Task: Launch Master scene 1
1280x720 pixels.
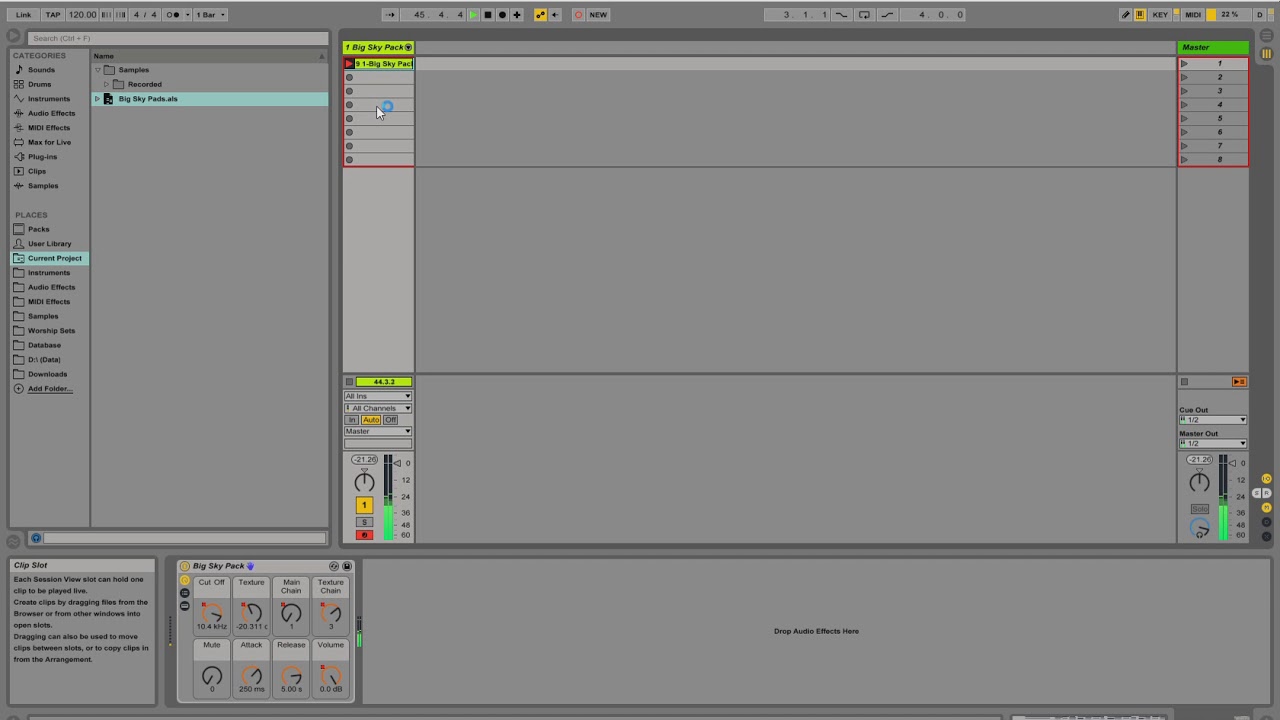Action: click(x=1185, y=64)
